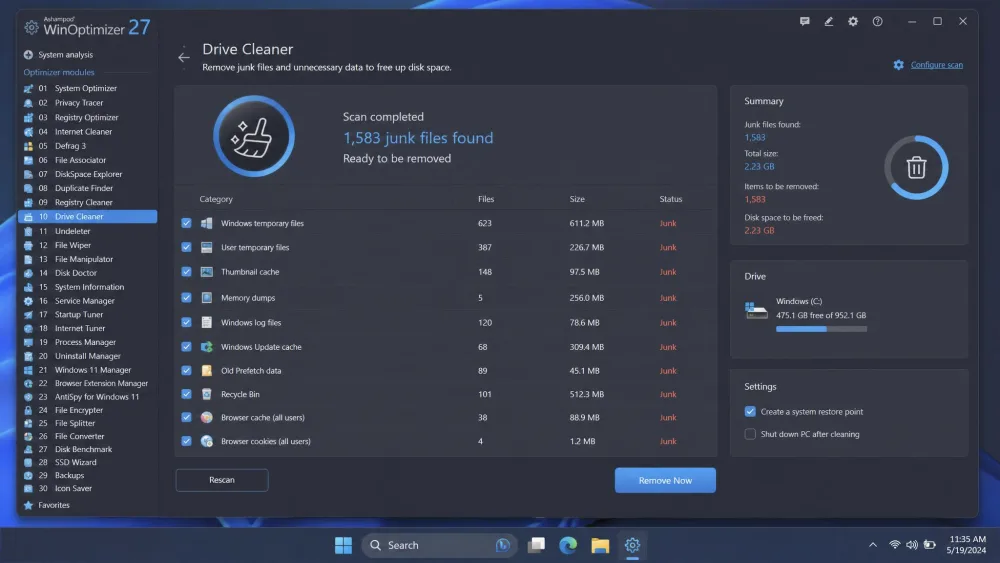Click the WinOptimizer logo gear
The width and height of the screenshot is (1000, 563).
click(31, 27)
